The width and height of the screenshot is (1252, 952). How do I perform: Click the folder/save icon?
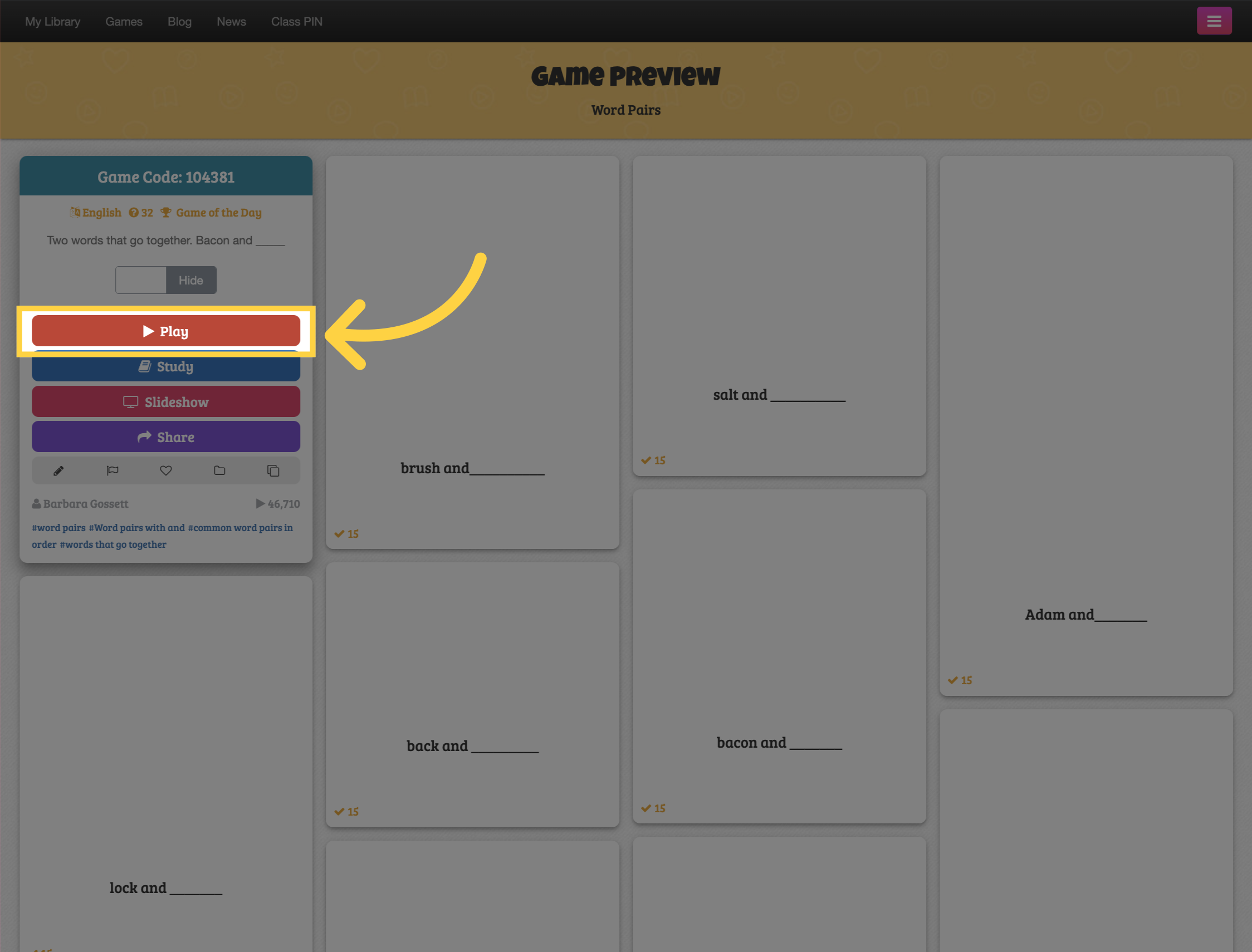pyautogui.click(x=220, y=470)
